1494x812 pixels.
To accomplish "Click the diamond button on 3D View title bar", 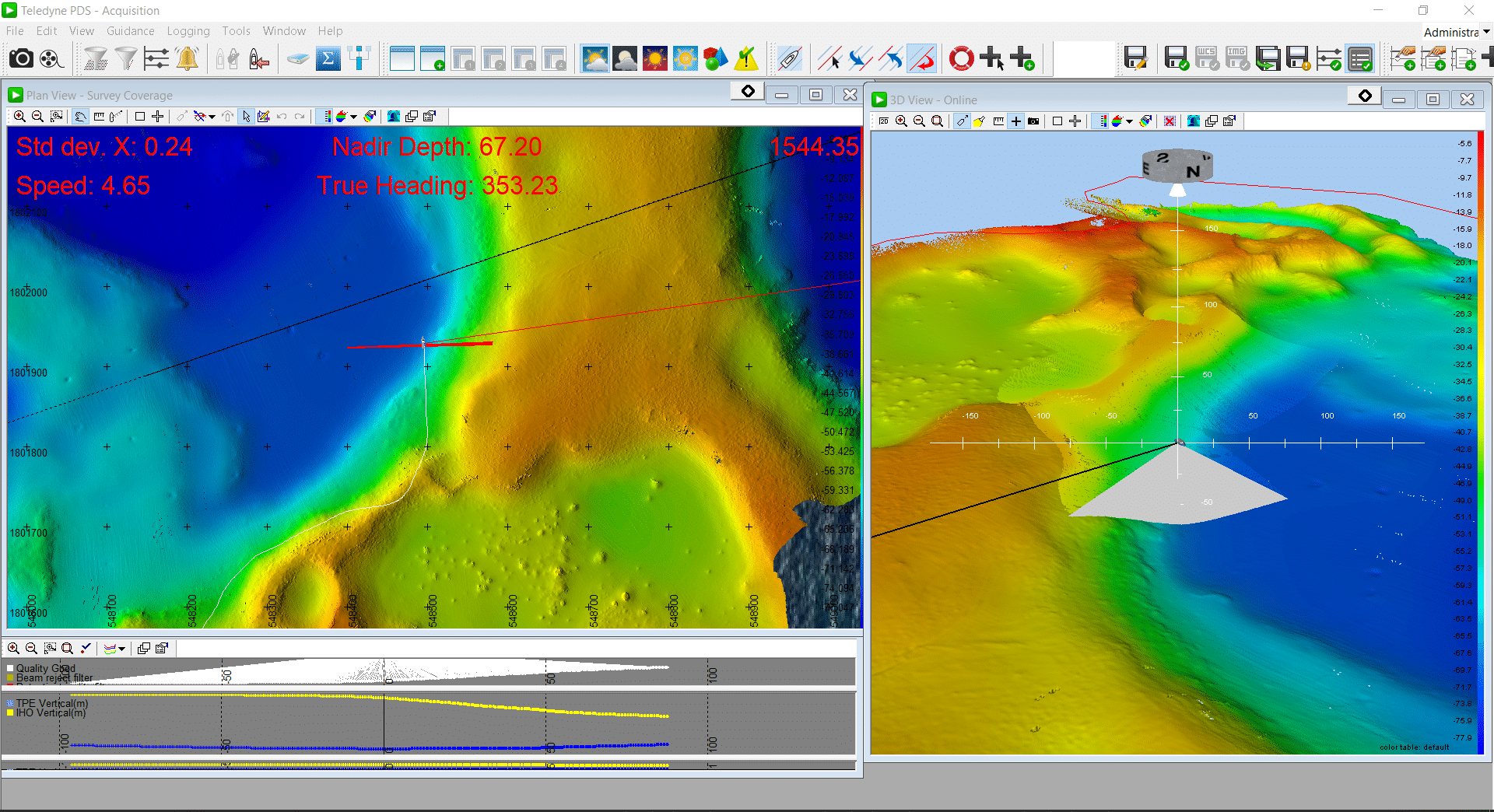I will pos(1365,96).
